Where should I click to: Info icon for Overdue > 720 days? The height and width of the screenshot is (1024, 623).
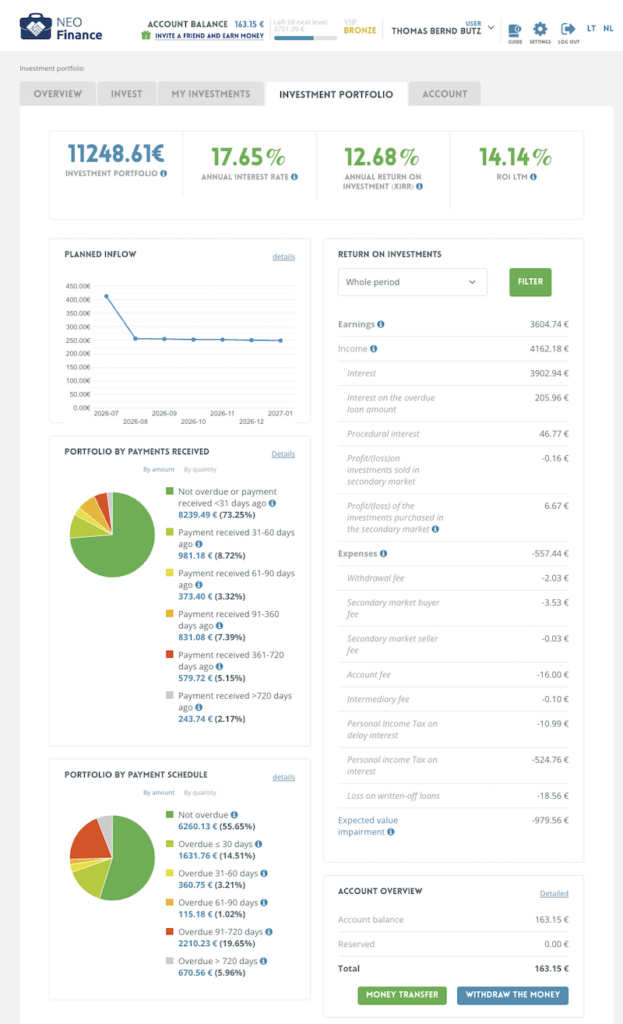coord(264,961)
